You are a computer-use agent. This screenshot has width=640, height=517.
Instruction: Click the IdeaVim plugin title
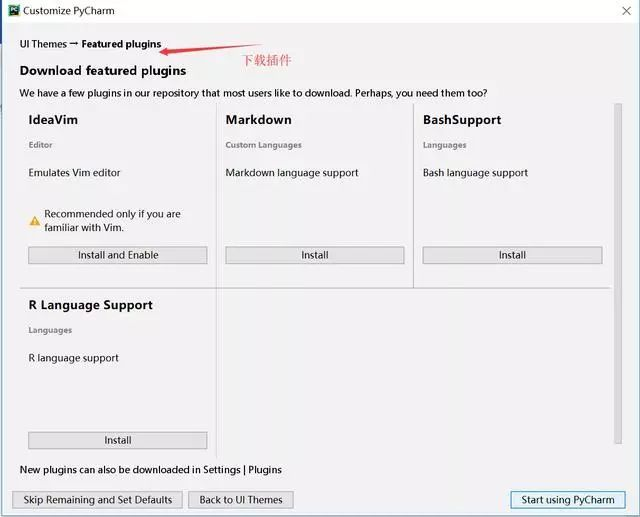pyautogui.click(x=53, y=120)
